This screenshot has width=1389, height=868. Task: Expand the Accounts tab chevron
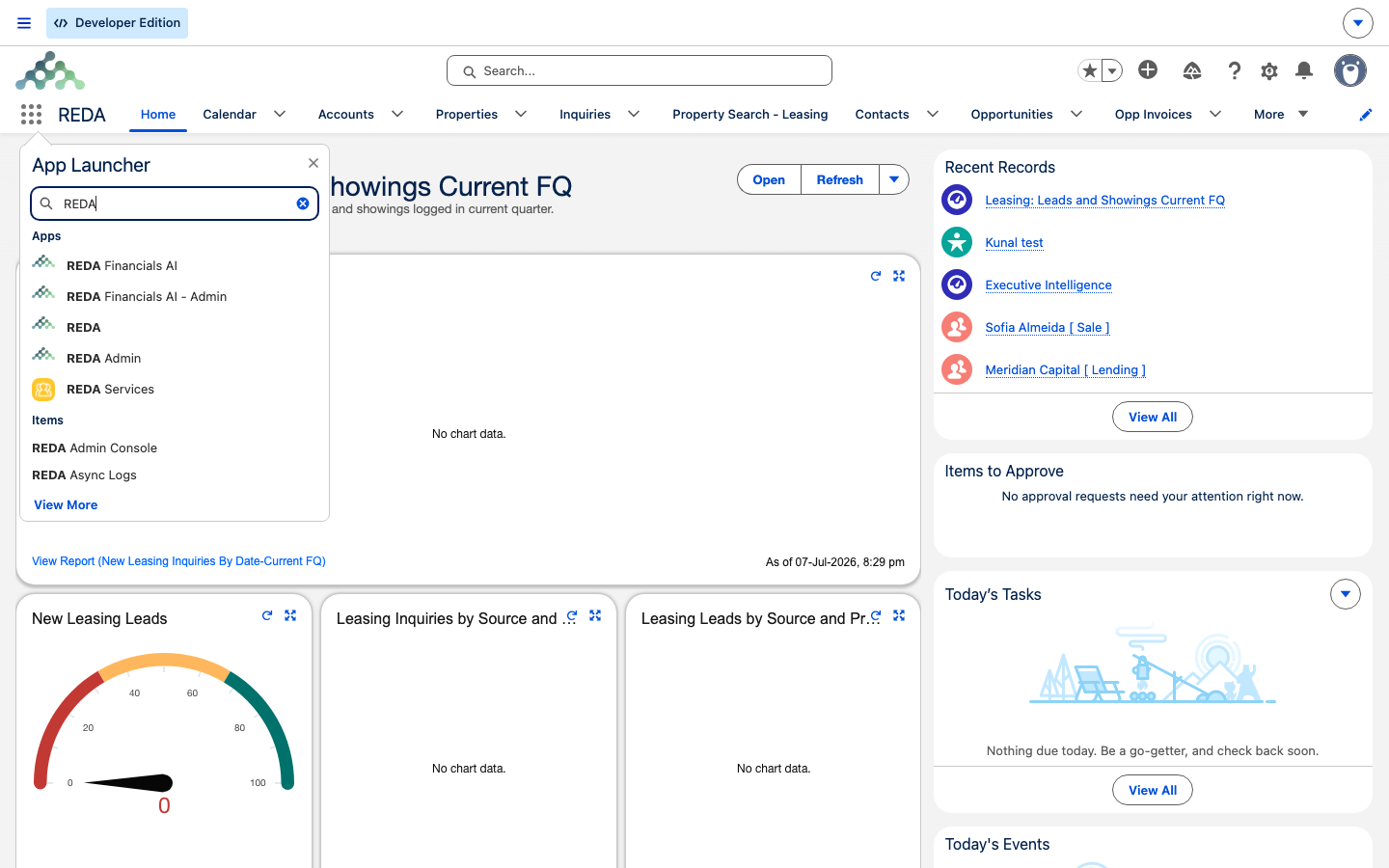click(x=397, y=114)
